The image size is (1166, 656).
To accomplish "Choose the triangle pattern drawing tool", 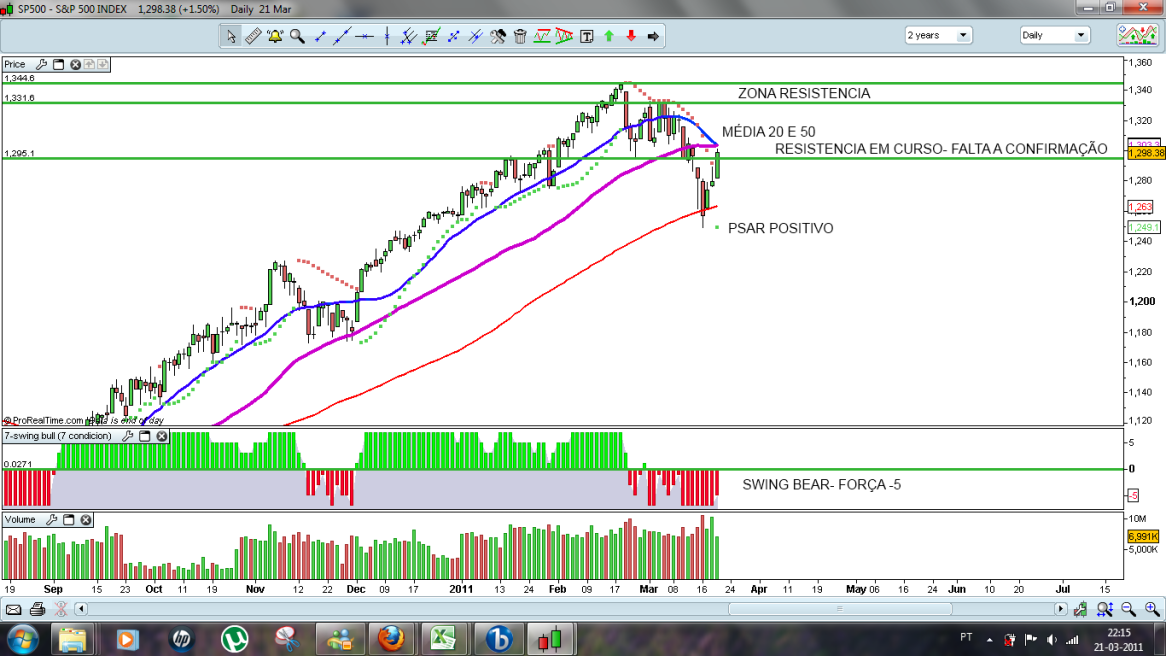I will click(x=564, y=36).
